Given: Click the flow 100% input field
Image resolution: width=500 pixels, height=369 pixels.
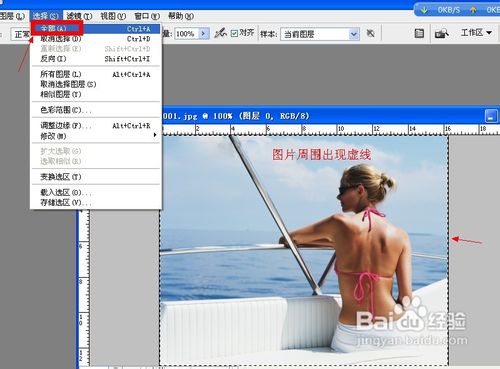Looking at the screenshot, I should (187, 34).
